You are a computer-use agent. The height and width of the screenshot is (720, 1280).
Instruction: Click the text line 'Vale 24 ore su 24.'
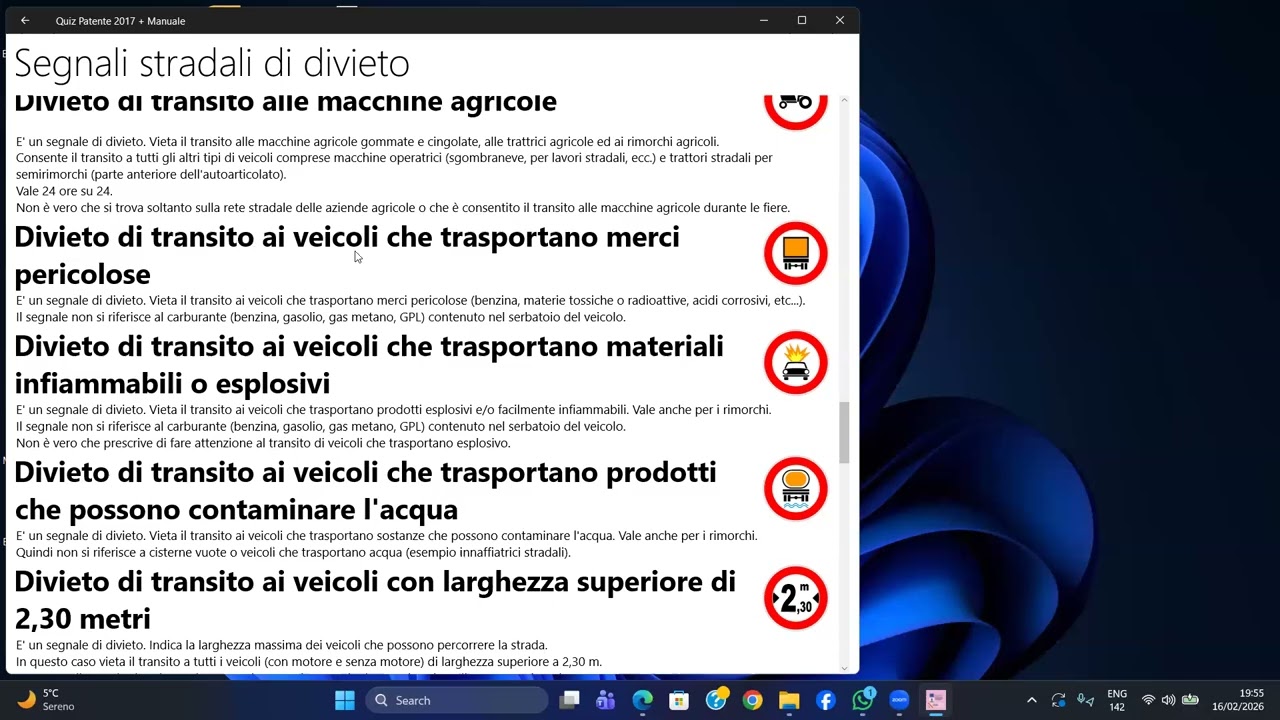click(x=64, y=191)
